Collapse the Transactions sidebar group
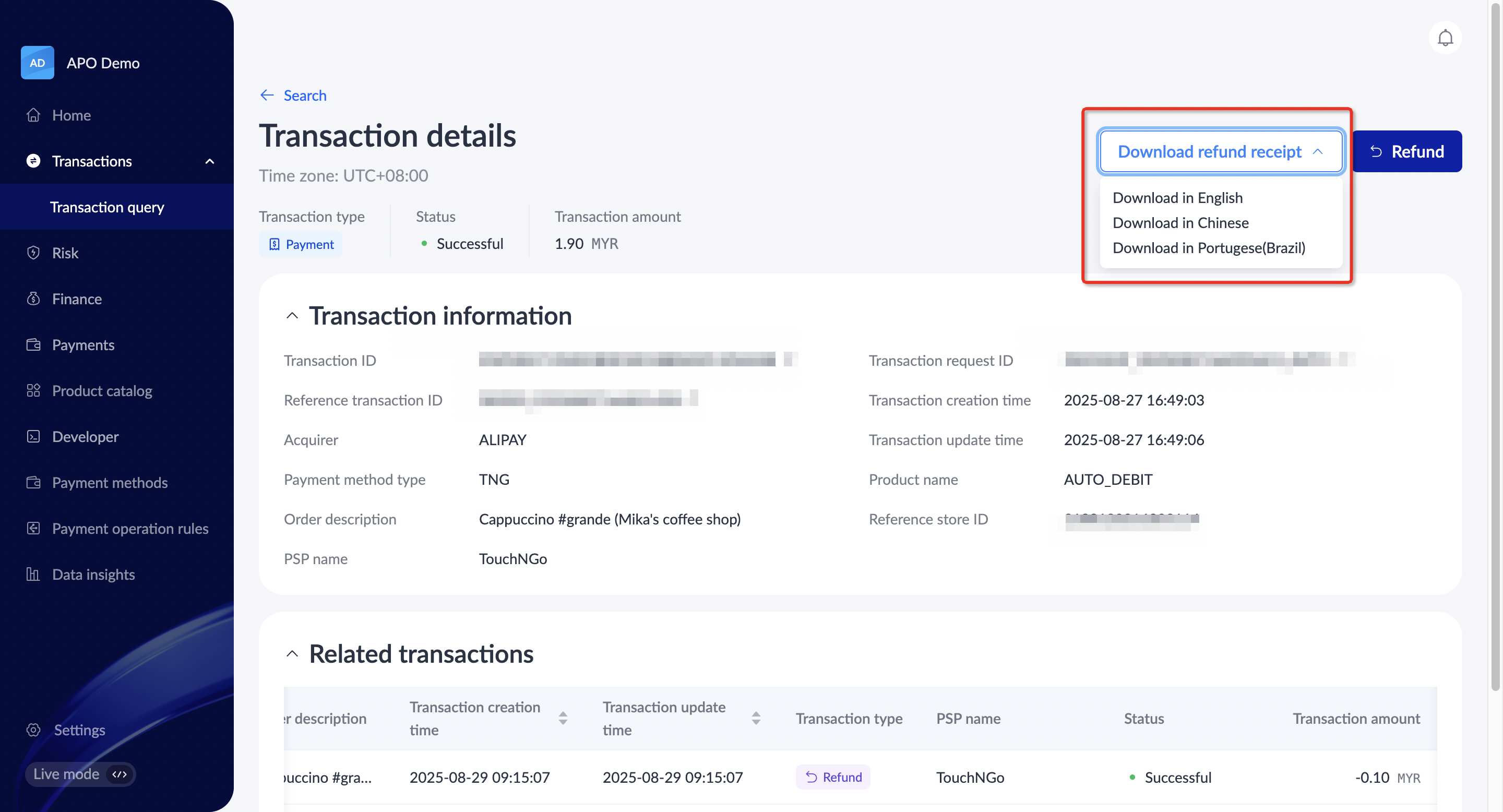Viewport: 1503px width, 812px height. 209,161
